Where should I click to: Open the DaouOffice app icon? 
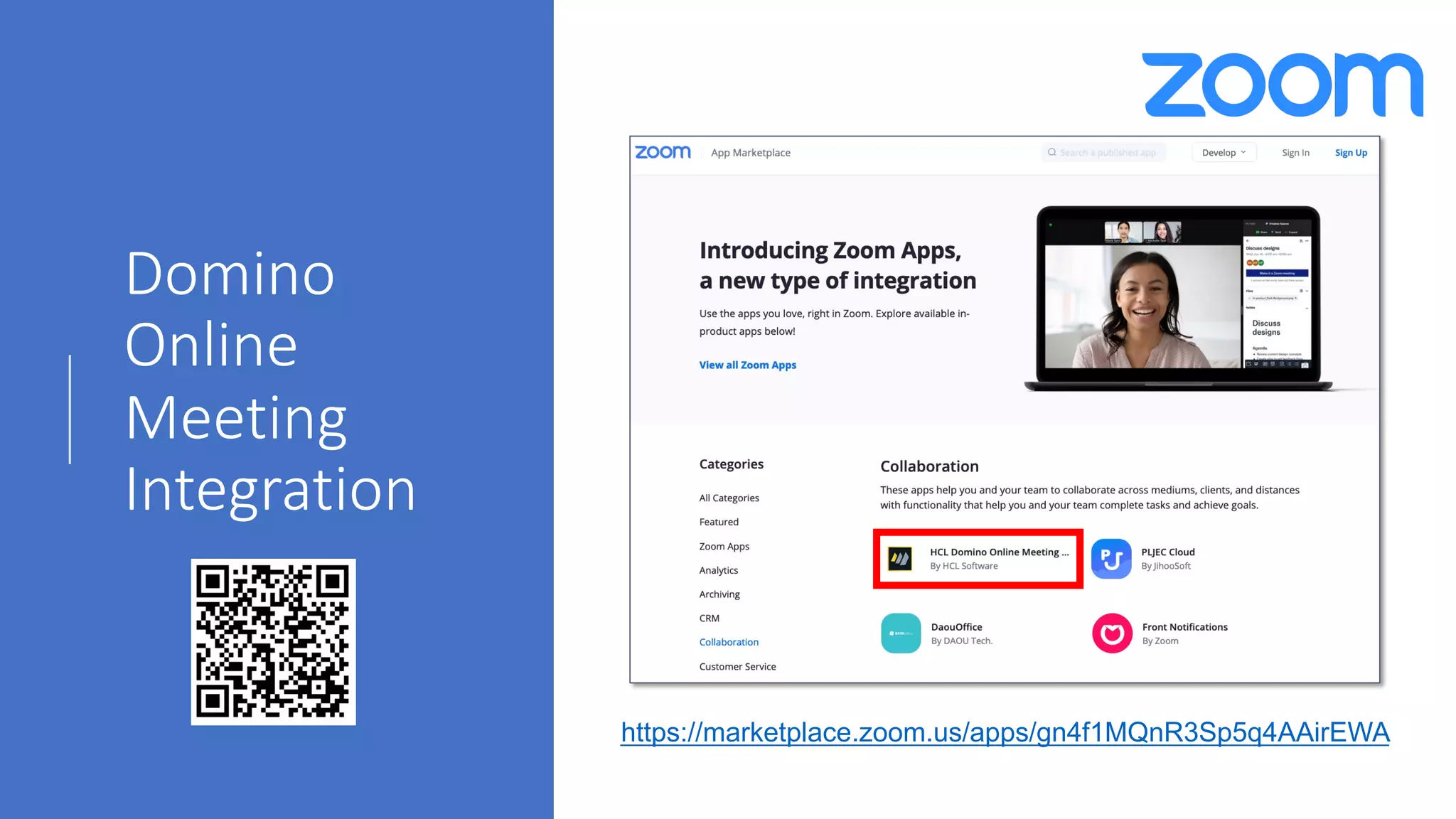(x=901, y=633)
